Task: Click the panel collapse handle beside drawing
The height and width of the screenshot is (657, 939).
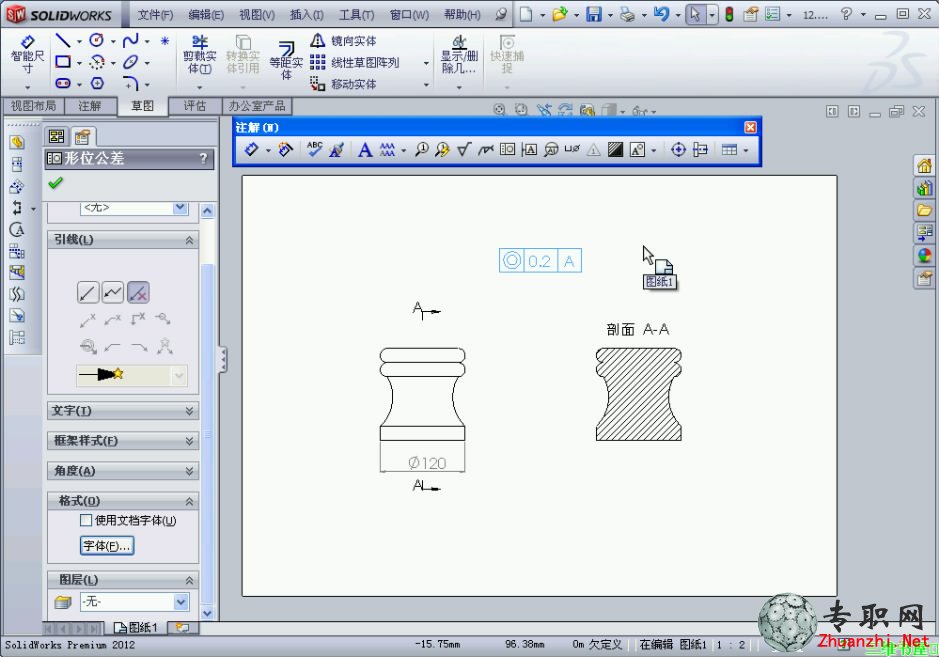Action: click(x=223, y=360)
